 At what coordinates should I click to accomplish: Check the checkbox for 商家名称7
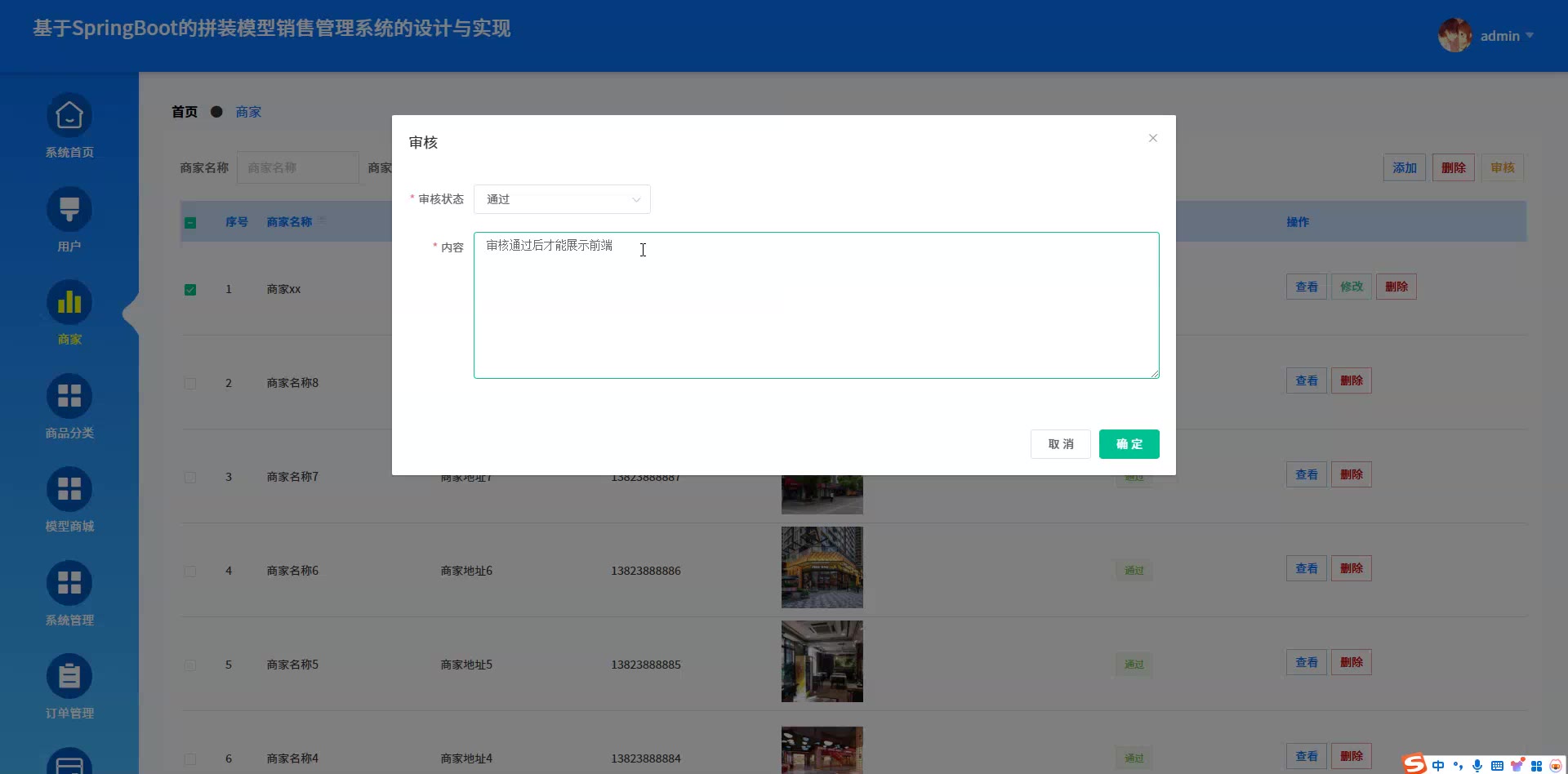(x=190, y=477)
